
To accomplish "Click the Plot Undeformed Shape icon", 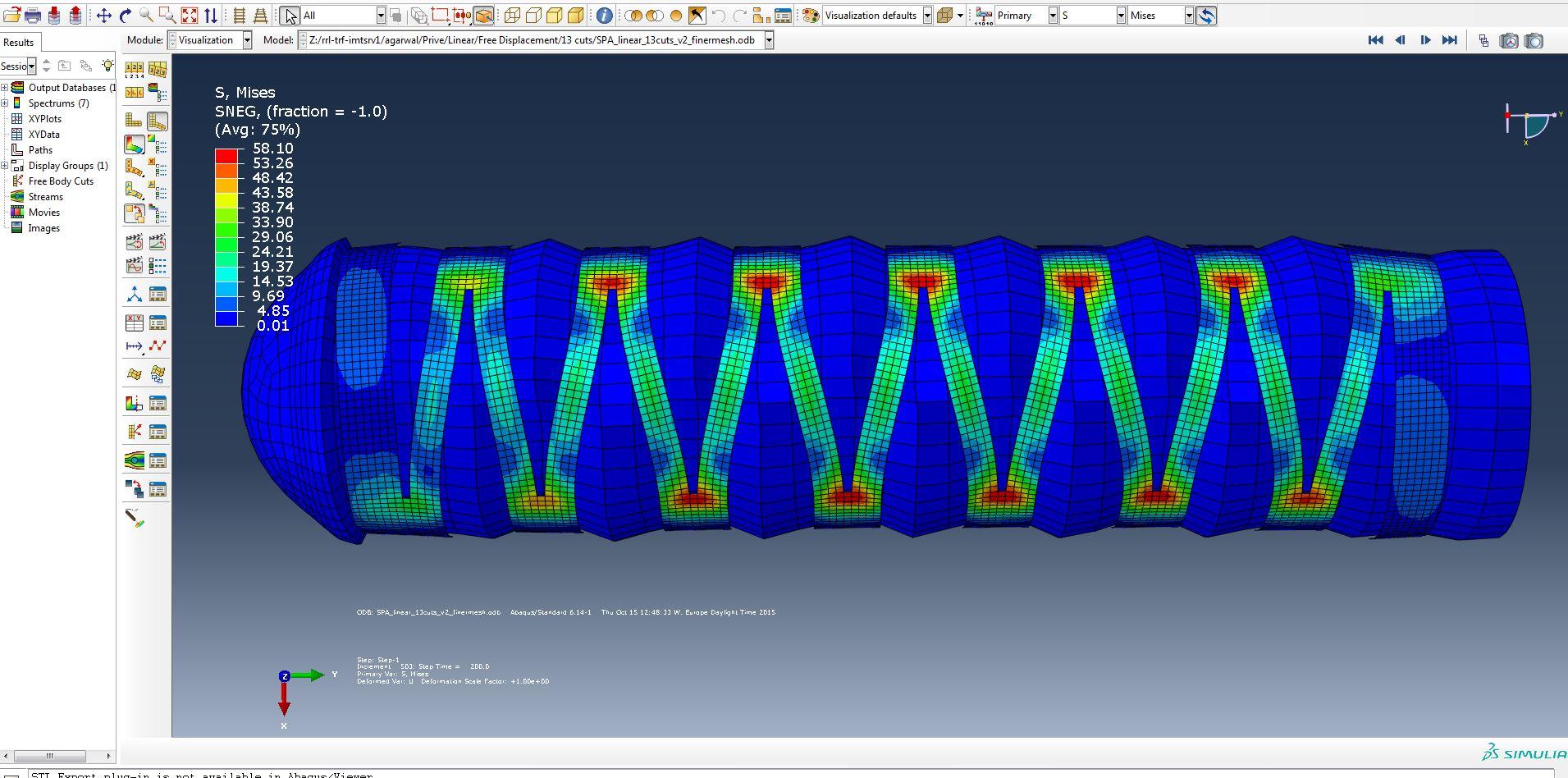I will coord(134,121).
